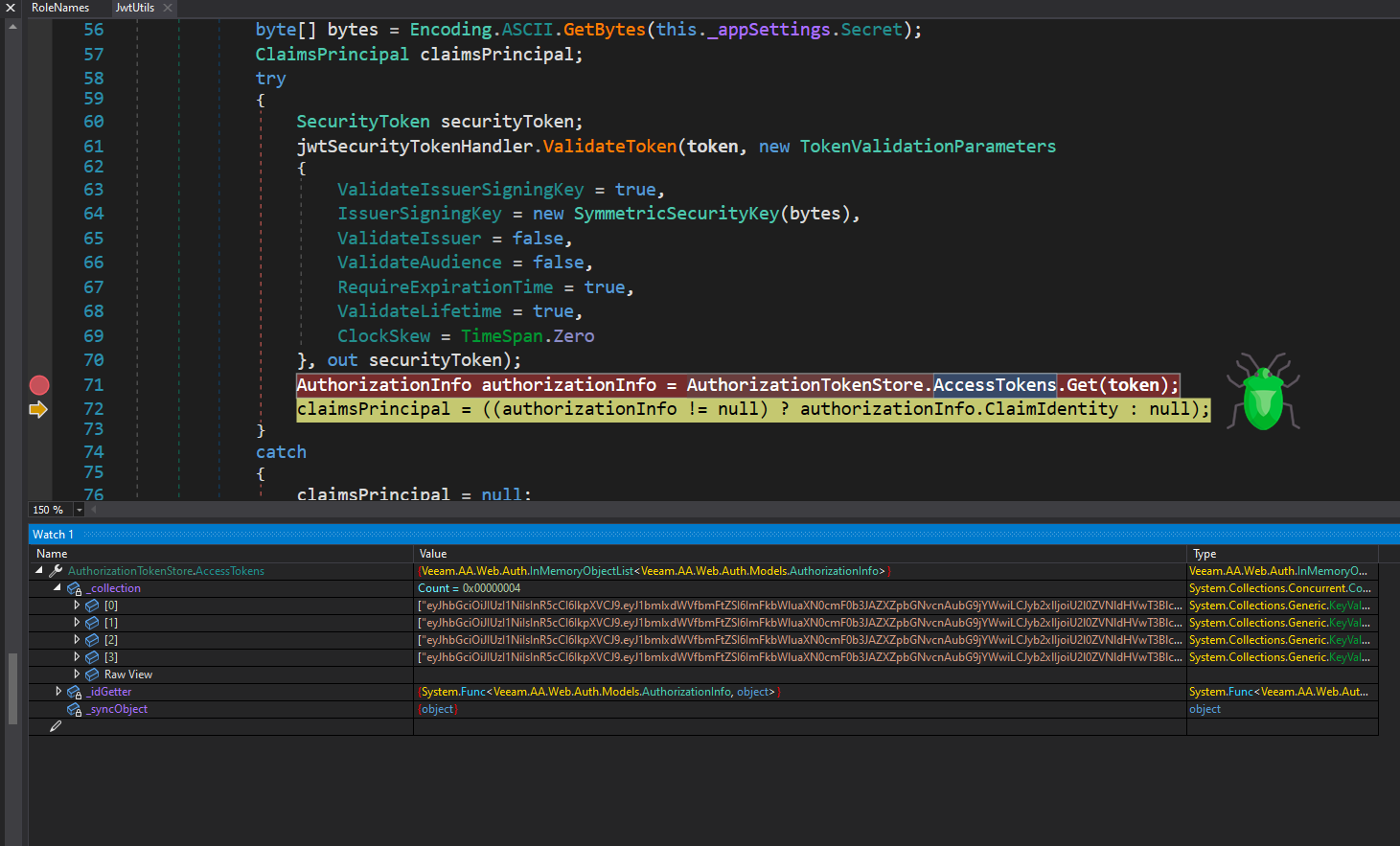Click the locked field icon next to _syncObject
Image resolution: width=1400 pixels, height=846 pixels.
point(74,709)
